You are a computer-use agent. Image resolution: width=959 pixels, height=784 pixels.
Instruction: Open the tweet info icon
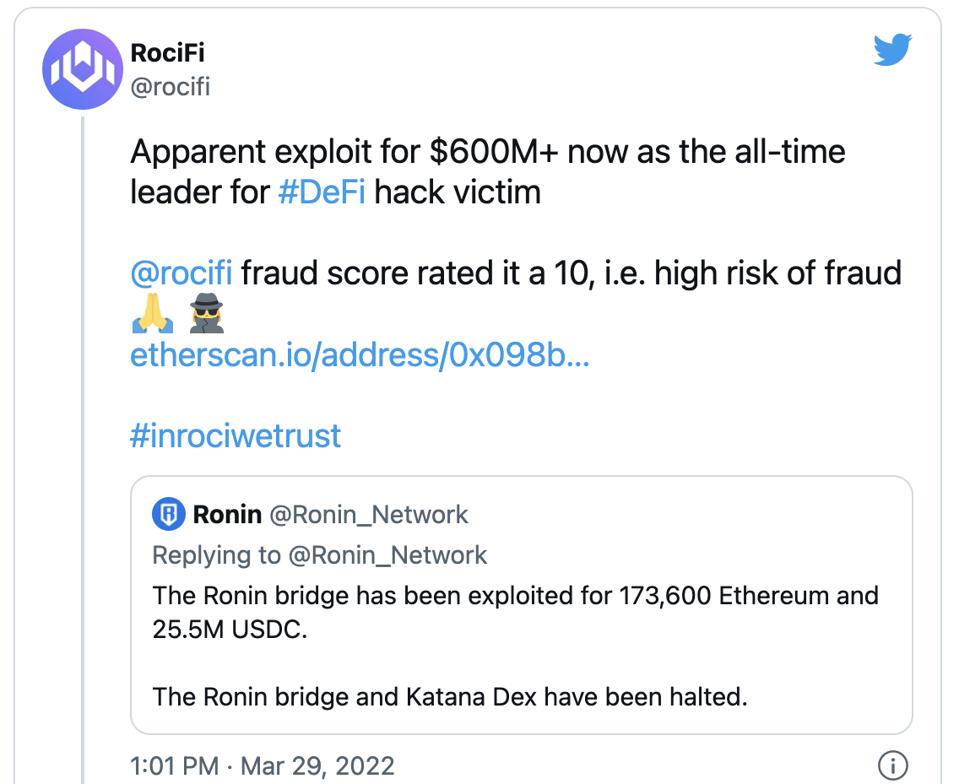[x=891, y=765]
